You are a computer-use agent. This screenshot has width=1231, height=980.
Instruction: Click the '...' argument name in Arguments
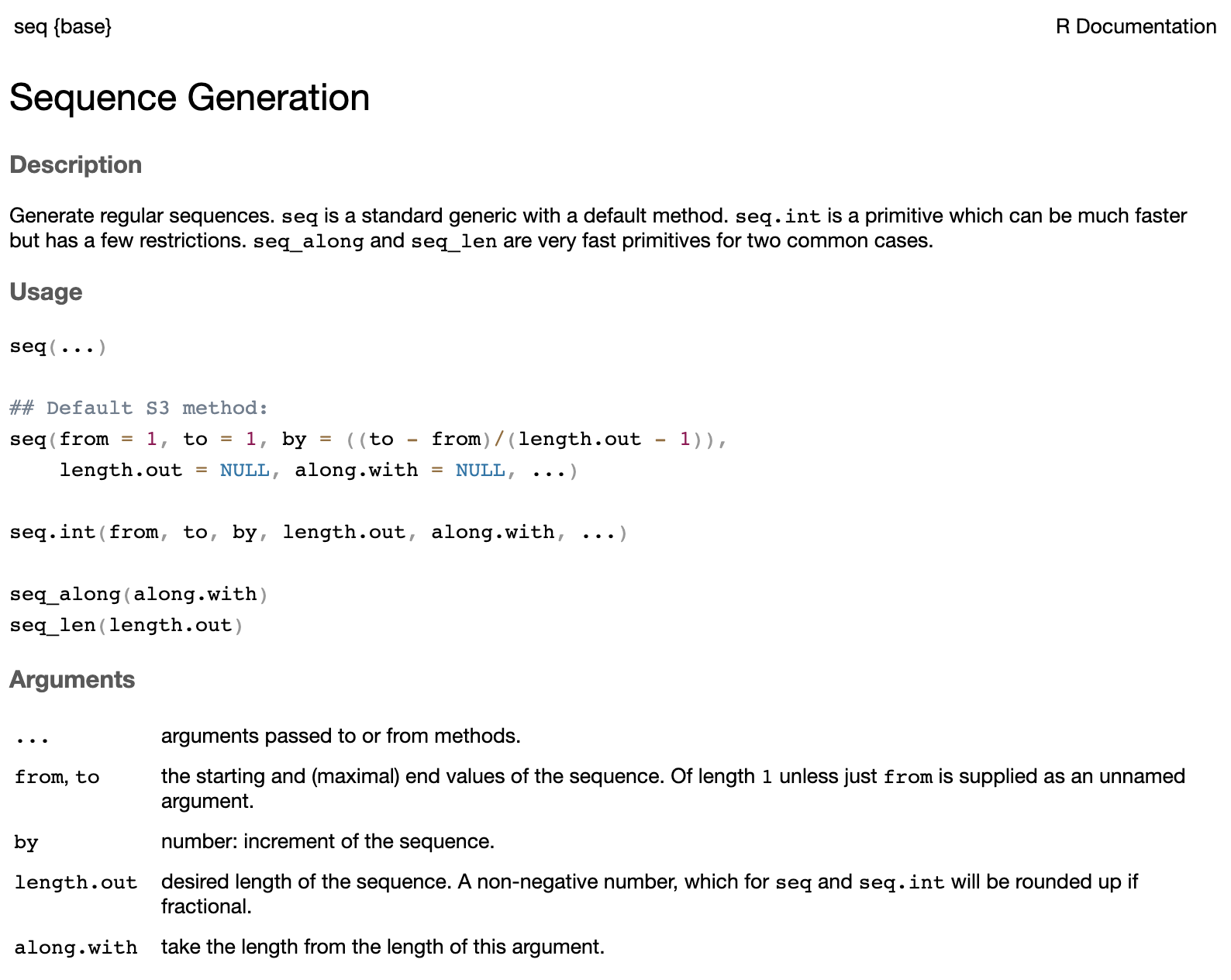point(32,738)
